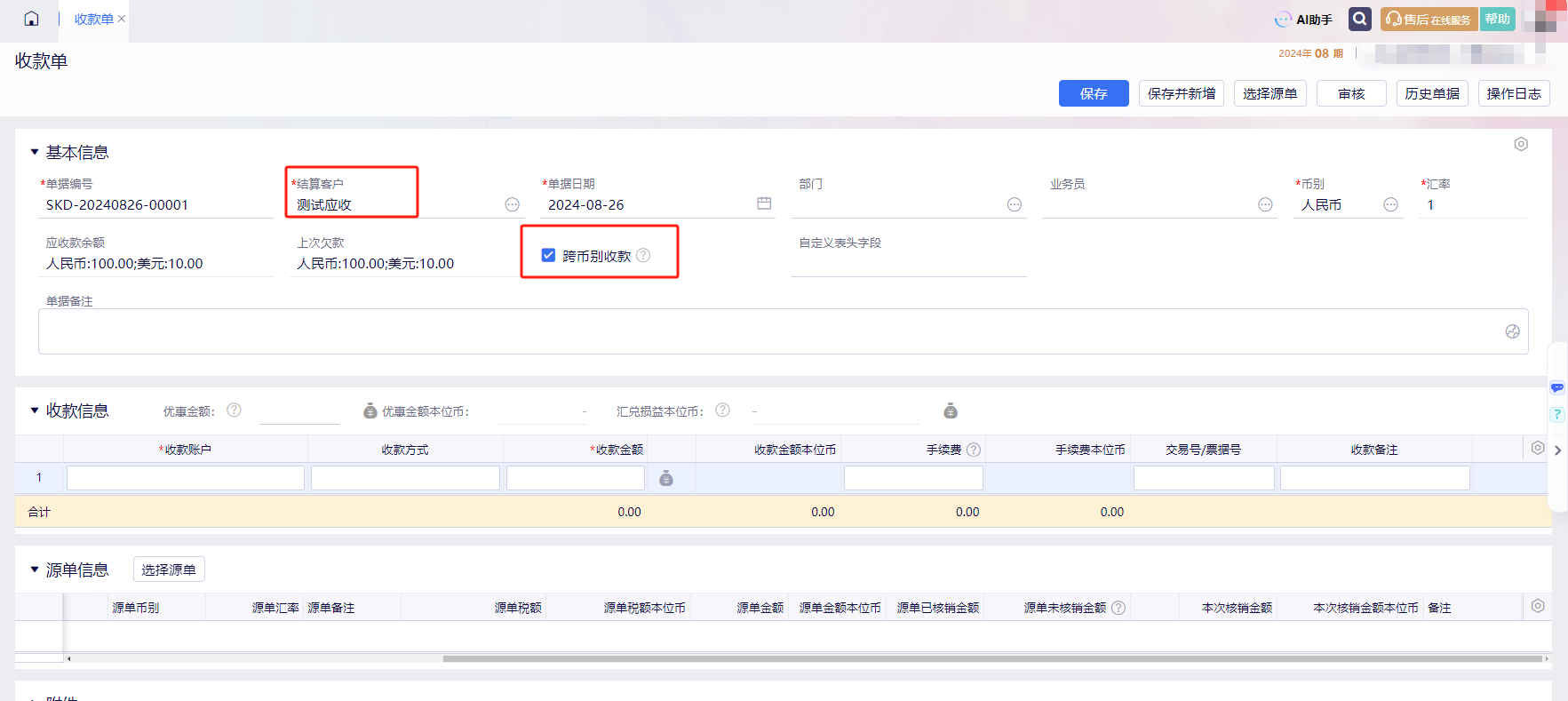Switch to the 收款单 tab
Viewport: 1568px width, 701px height.
click(93, 19)
